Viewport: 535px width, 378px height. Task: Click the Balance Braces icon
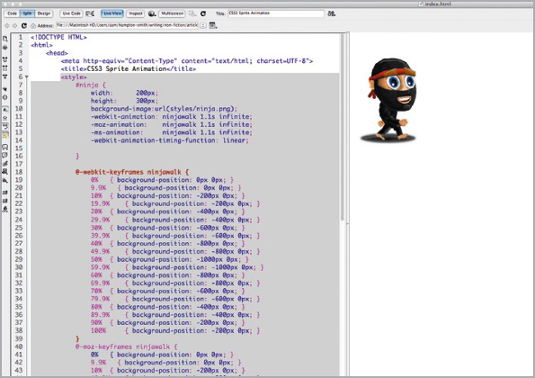tap(5, 97)
